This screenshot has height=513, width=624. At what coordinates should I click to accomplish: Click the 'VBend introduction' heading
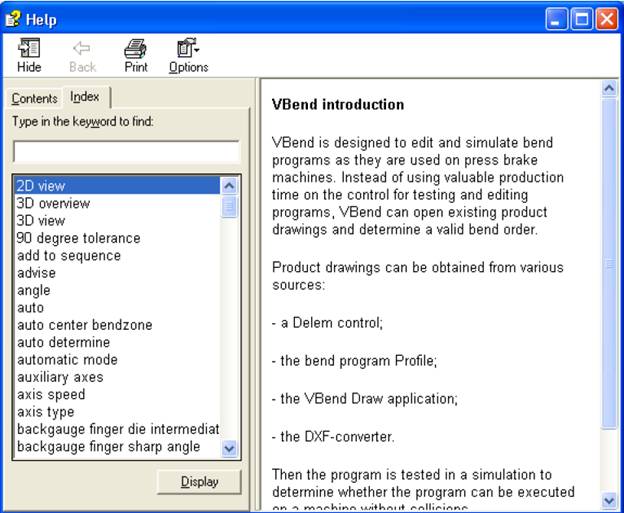point(338,105)
